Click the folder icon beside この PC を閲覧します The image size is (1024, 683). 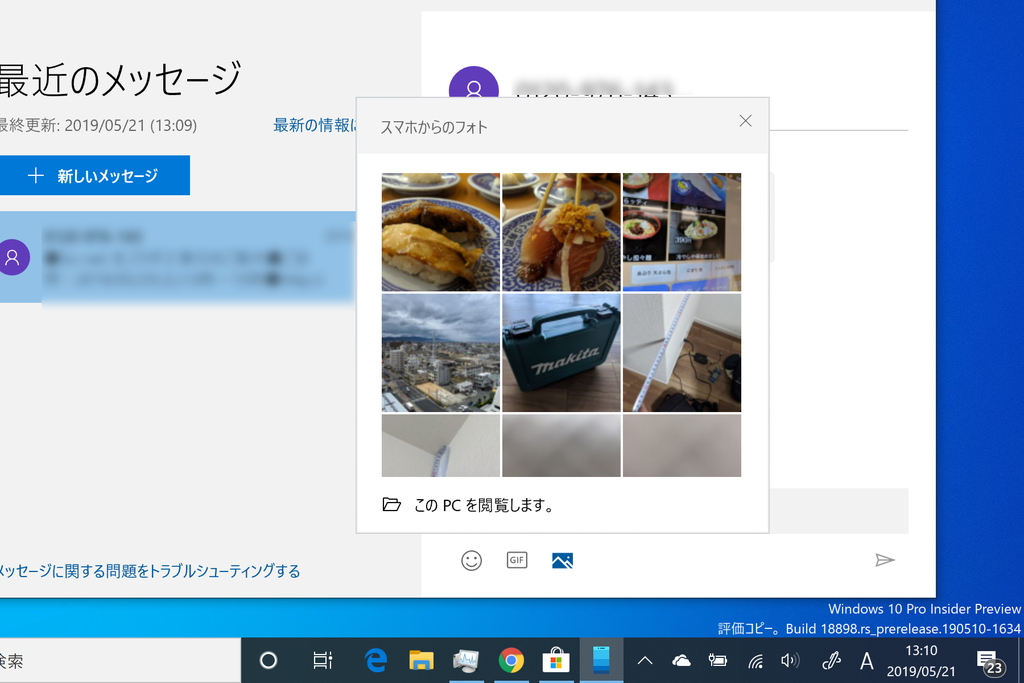(391, 505)
